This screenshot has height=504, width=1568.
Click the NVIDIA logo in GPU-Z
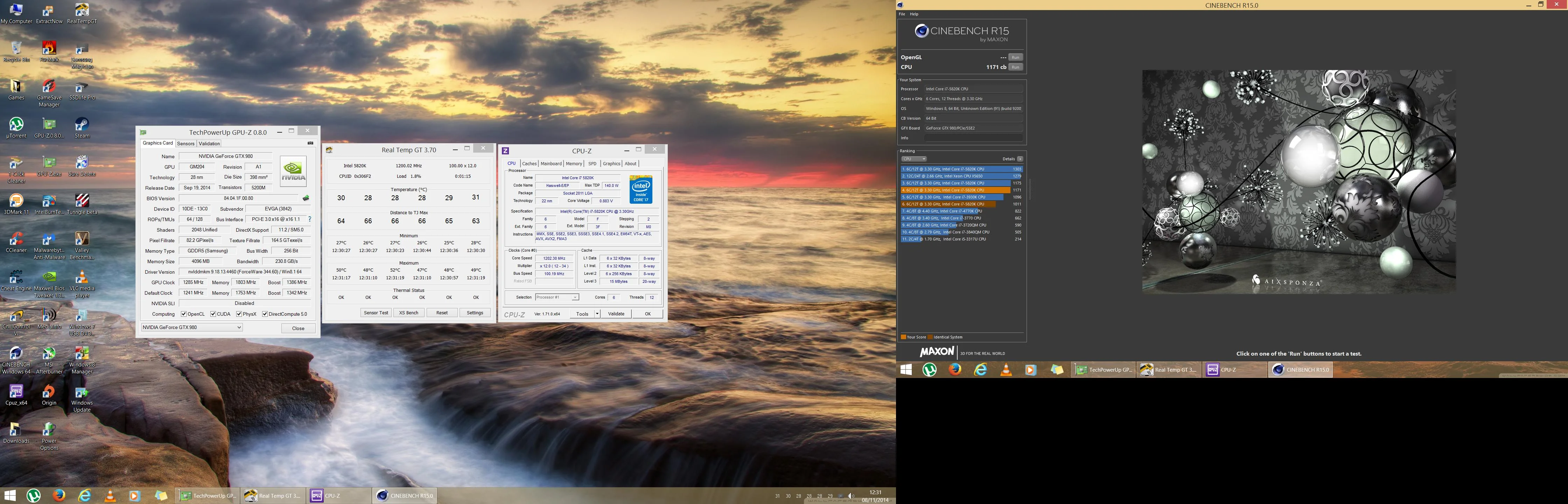293,171
